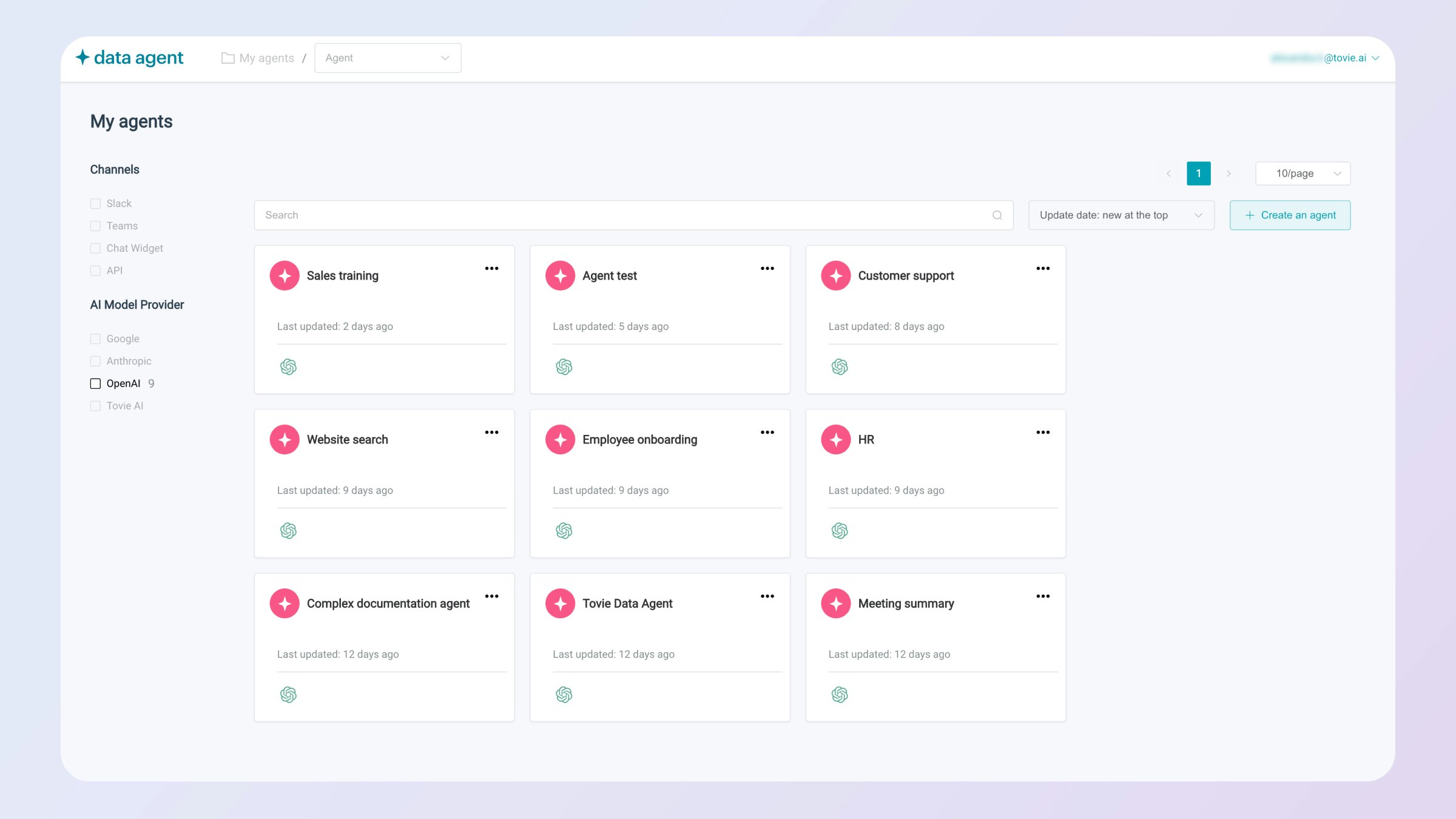The width and height of the screenshot is (1456, 819).
Task: Expand the Update date sort dropdown
Action: pyautogui.click(x=1121, y=215)
